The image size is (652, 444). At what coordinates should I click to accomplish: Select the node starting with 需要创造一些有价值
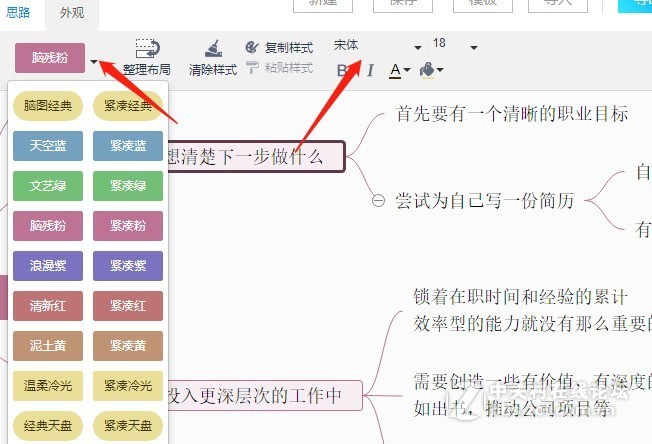coord(532,395)
